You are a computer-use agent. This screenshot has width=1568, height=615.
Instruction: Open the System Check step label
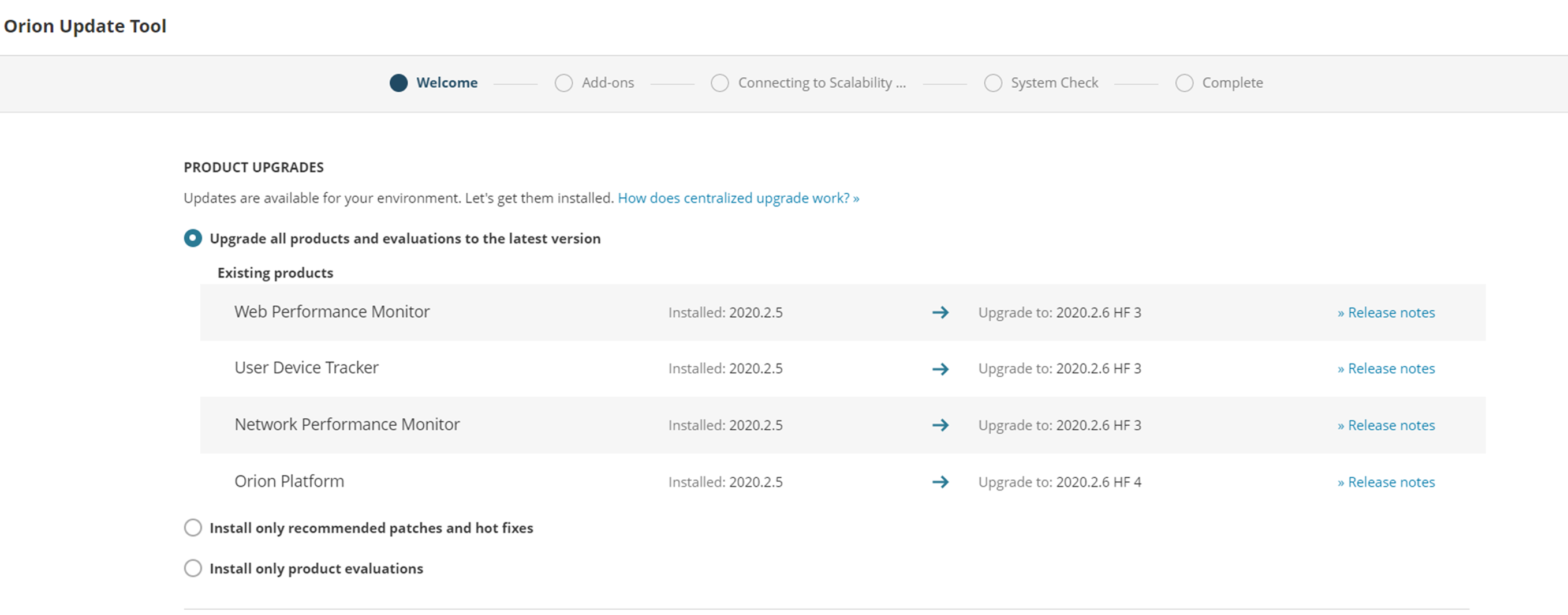point(1054,82)
